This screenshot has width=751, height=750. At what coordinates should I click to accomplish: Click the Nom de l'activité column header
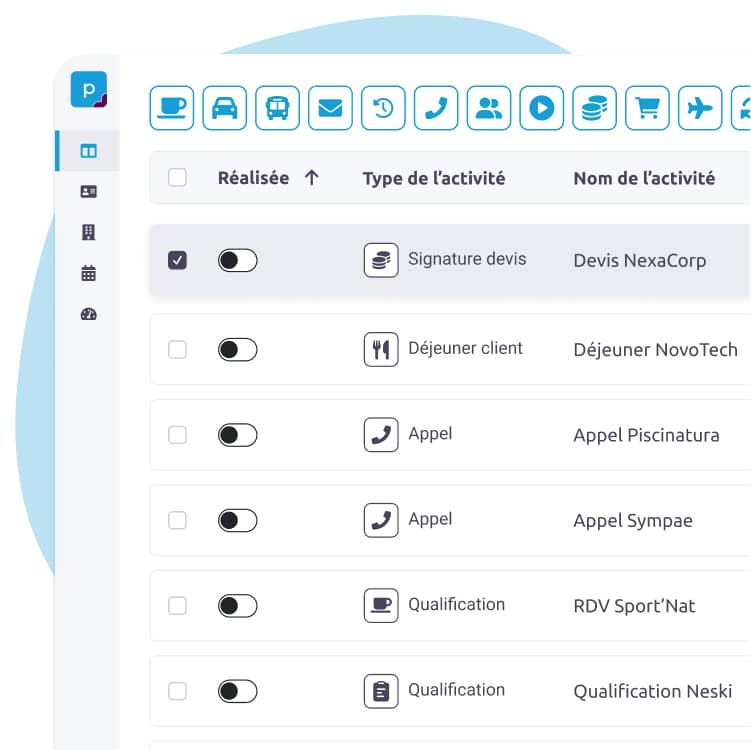click(x=643, y=178)
